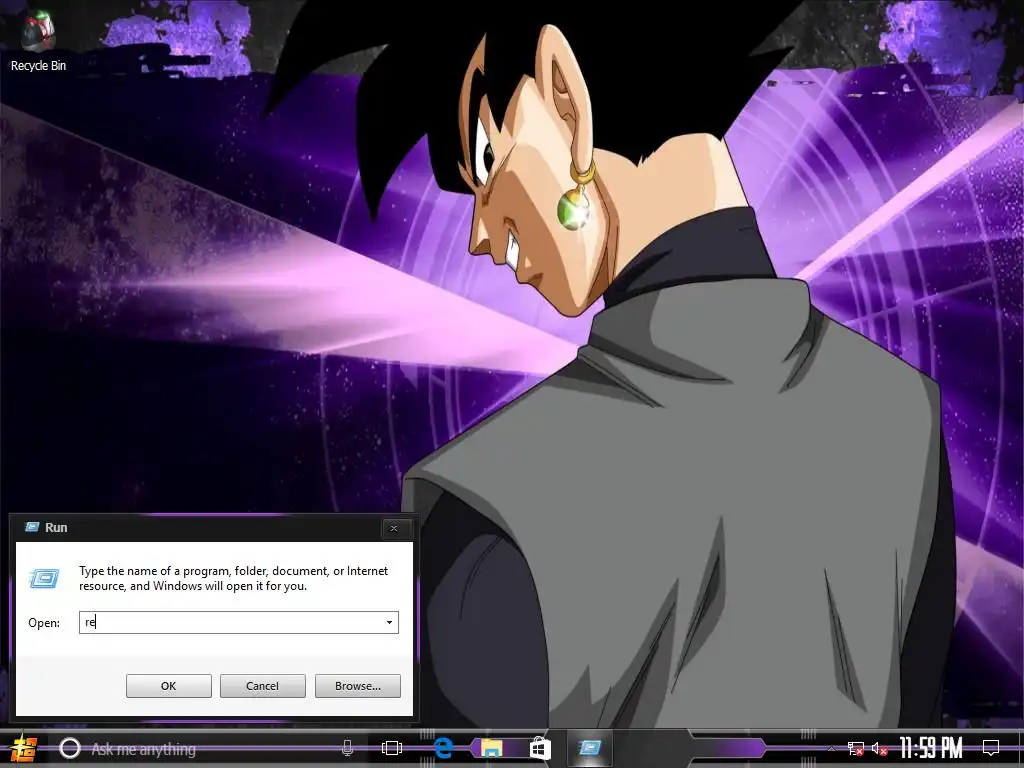The image size is (1024, 768).
Task: Click the Cortana circle icon
Action: (70, 748)
